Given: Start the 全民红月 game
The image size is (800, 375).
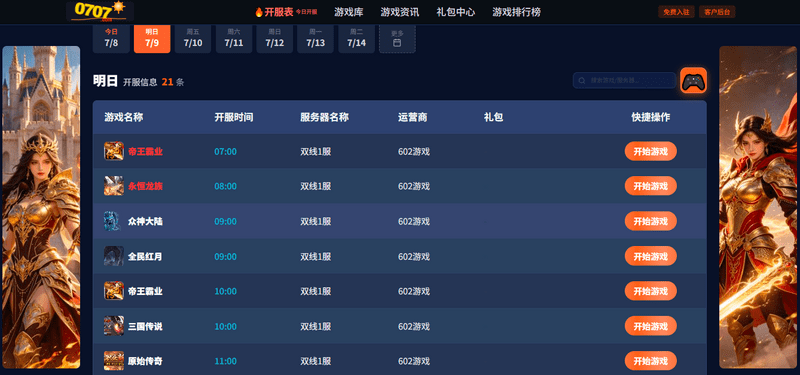Looking at the screenshot, I should pyautogui.click(x=651, y=256).
